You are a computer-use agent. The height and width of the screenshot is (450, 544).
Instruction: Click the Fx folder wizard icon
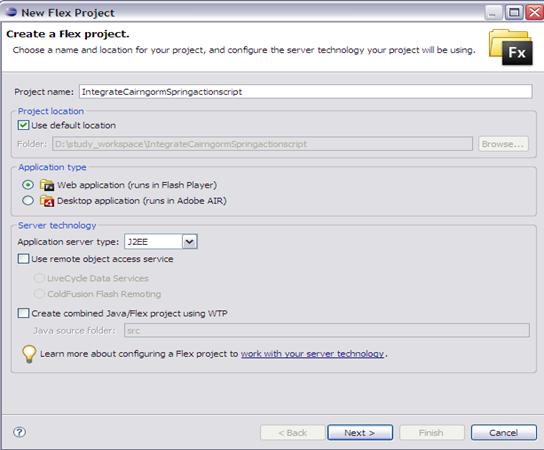(x=510, y=47)
